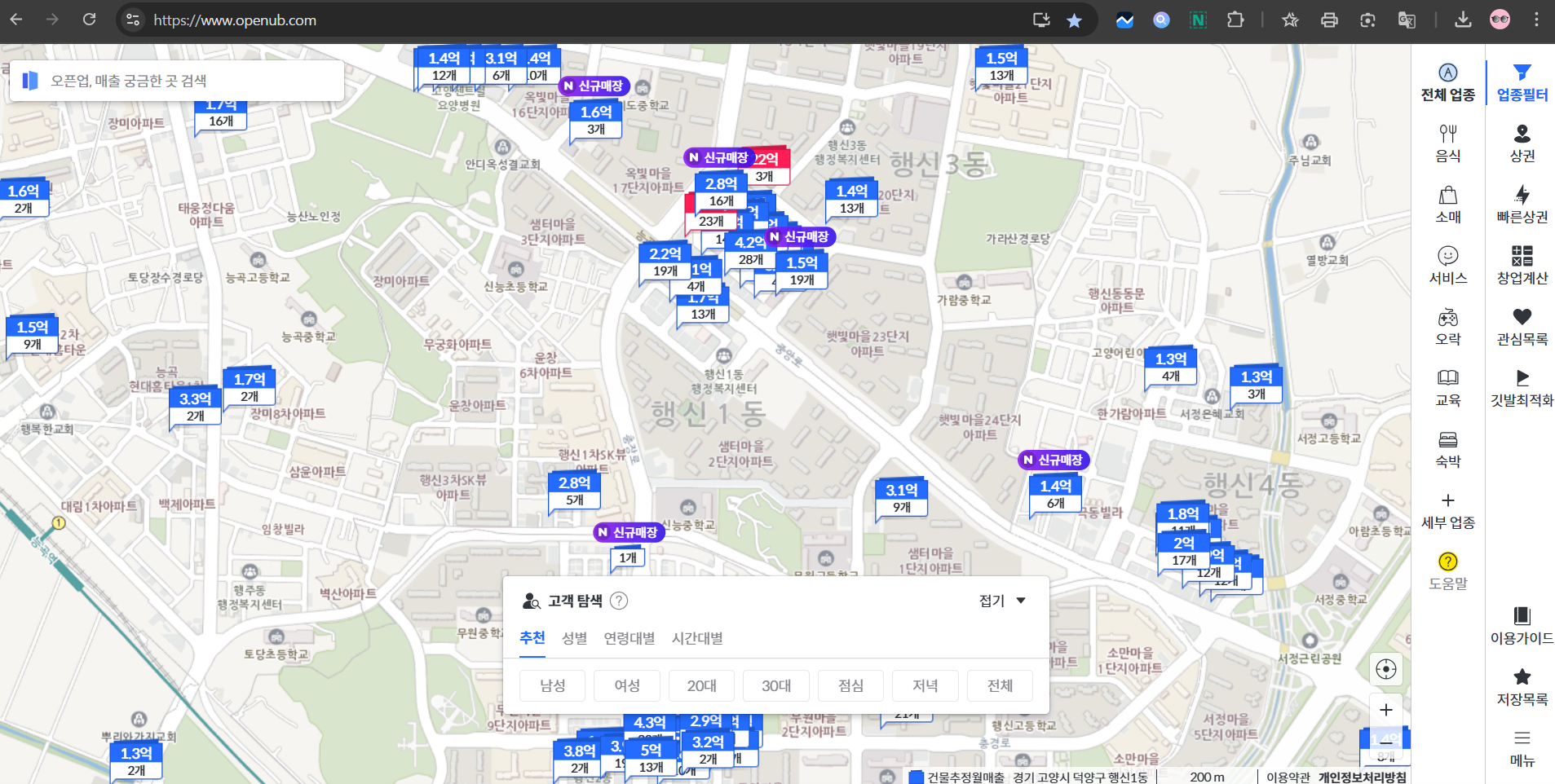The height and width of the screenshot is (784, 1555).
Task: Open the 깃발최적화 flag icon
Action: [x=1522, y=377]
